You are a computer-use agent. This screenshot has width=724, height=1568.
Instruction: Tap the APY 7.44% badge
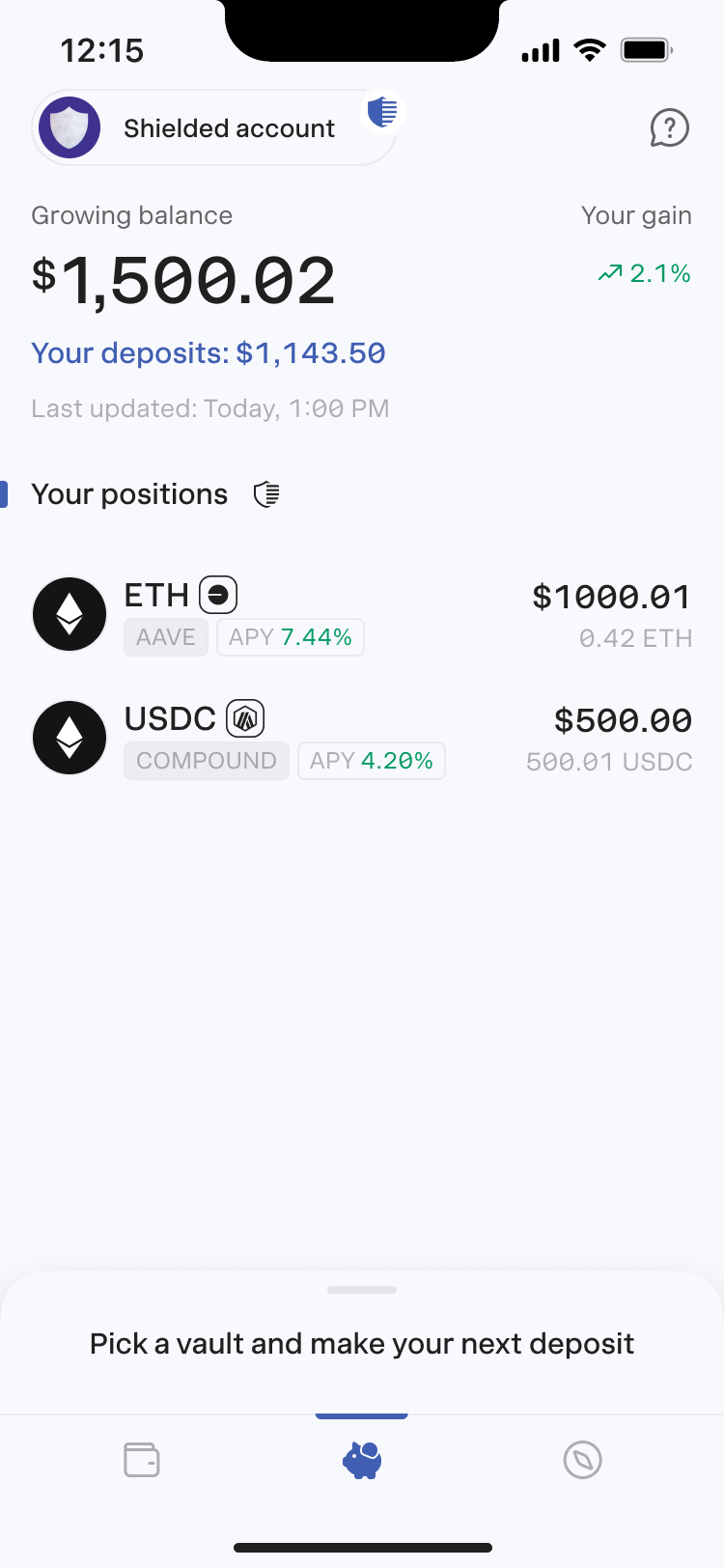coord(291,637)
